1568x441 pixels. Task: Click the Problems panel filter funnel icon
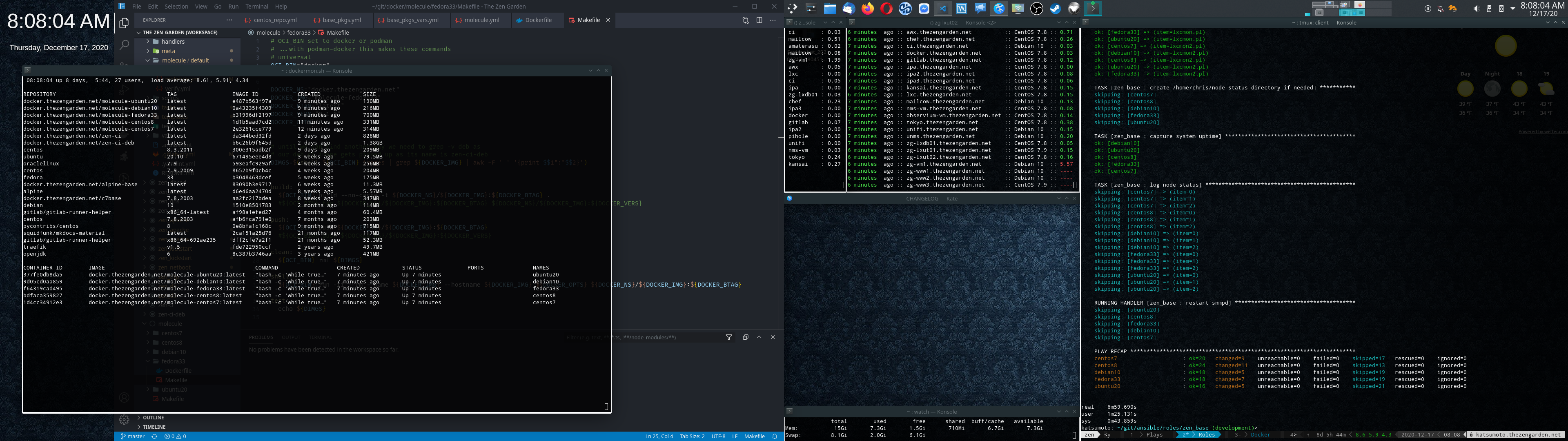coord(728,337)
